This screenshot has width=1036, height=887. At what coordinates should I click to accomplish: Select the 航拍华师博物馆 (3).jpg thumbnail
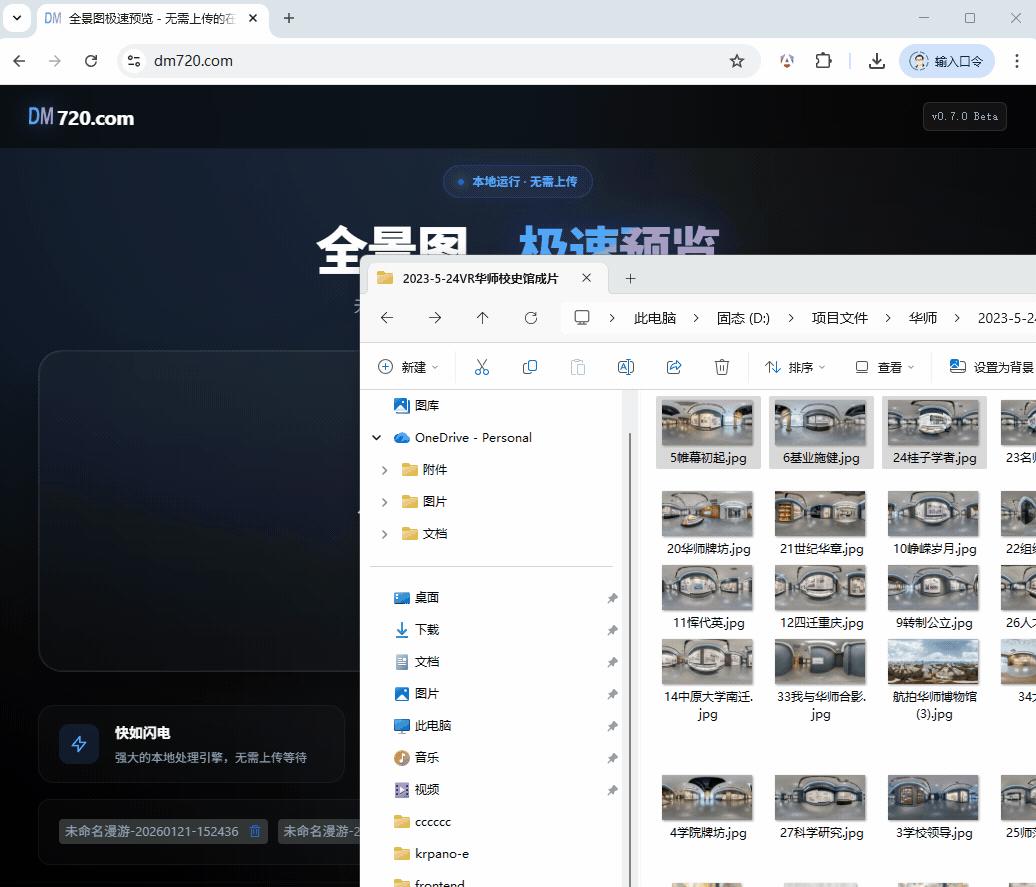click(x=933, y=662)
